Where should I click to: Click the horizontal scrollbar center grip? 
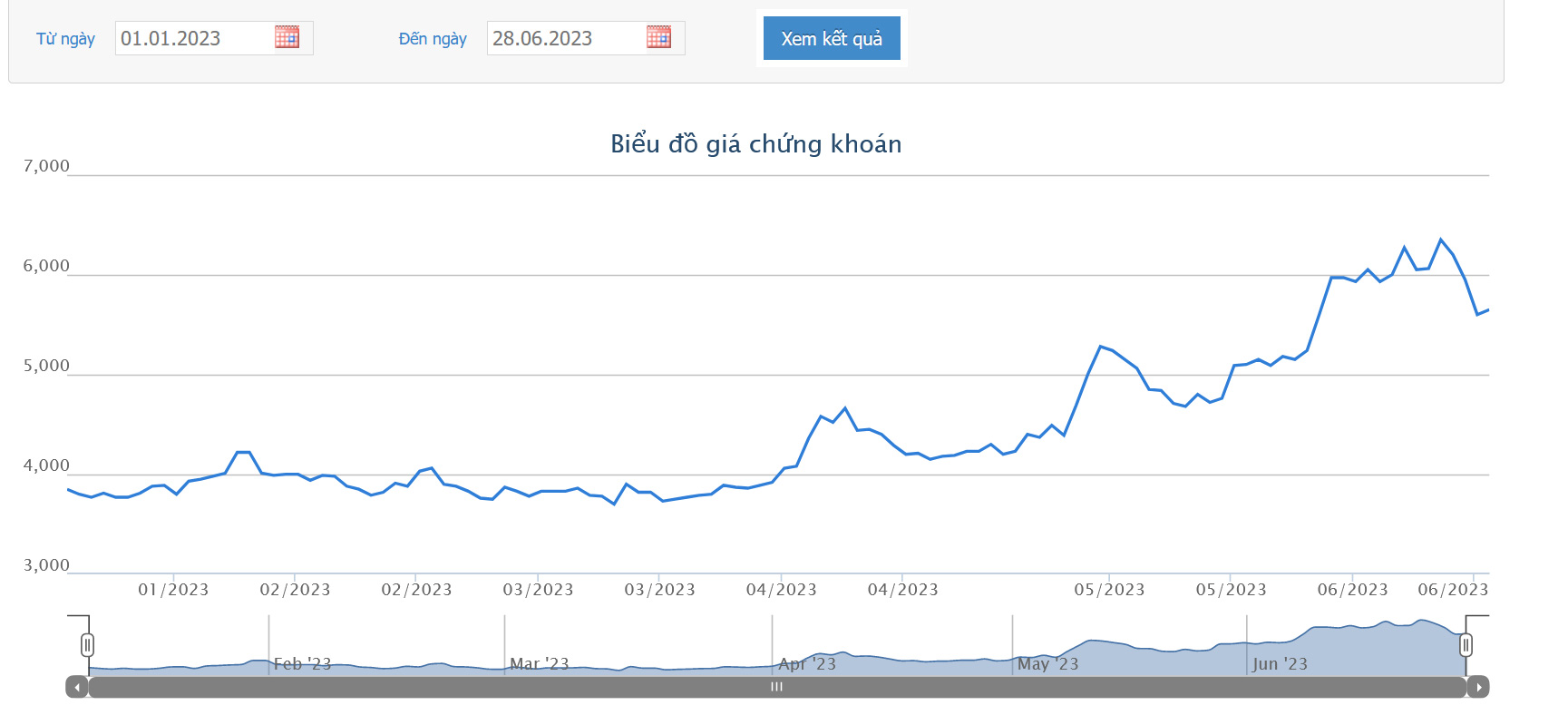click(x=776, y=687)
